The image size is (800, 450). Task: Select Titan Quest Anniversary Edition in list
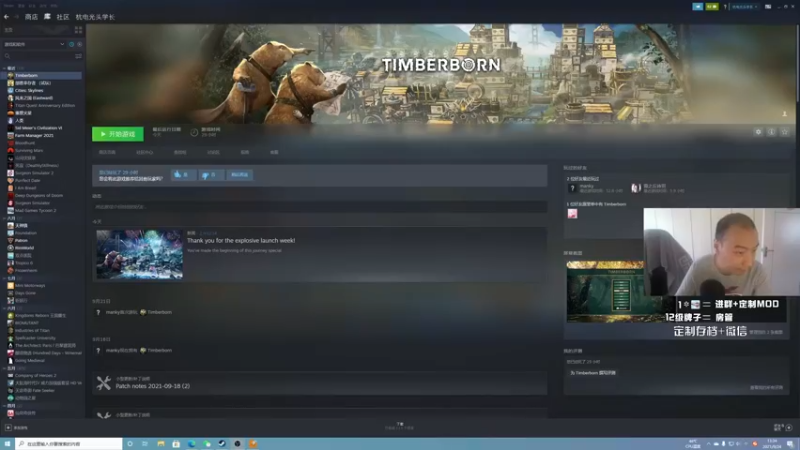(x=42, y=106)
